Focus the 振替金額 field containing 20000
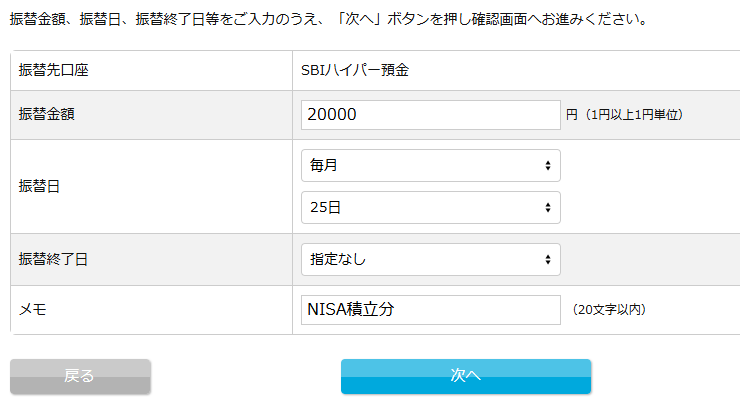The height and width of the screenshot is (401, 740). (x=430, y=115)
